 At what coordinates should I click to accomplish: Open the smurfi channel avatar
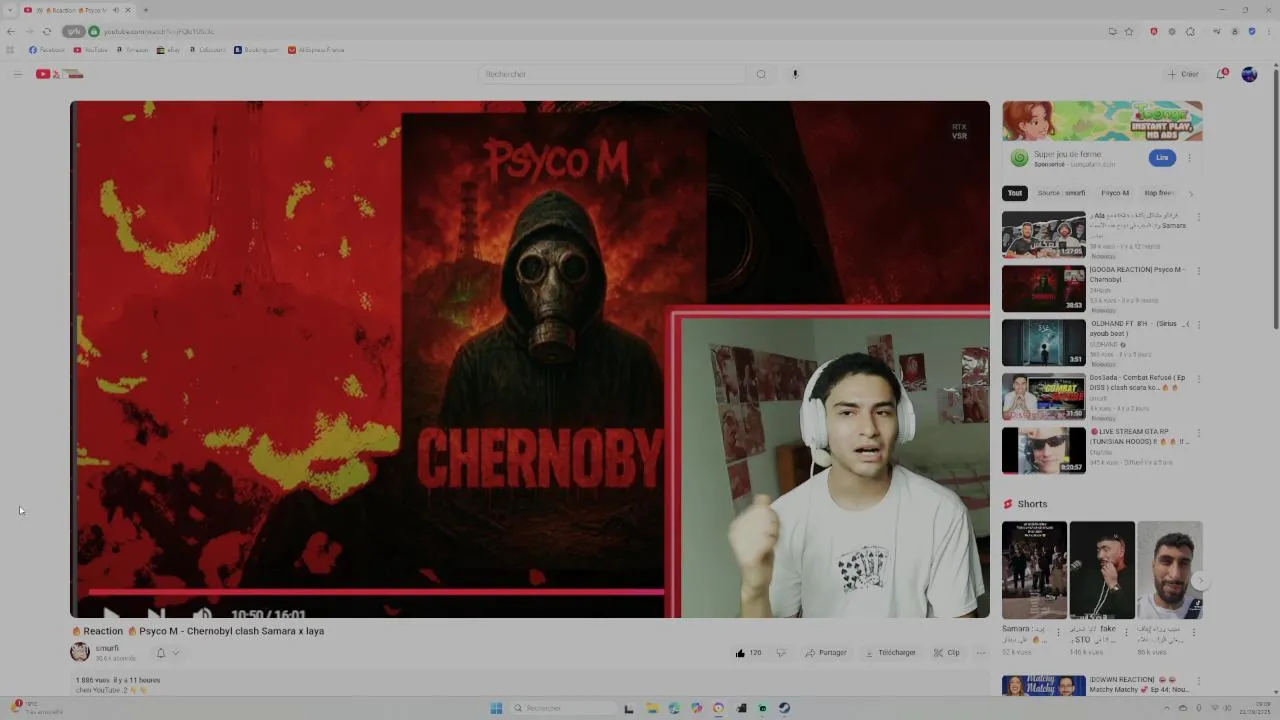point(80,652)
